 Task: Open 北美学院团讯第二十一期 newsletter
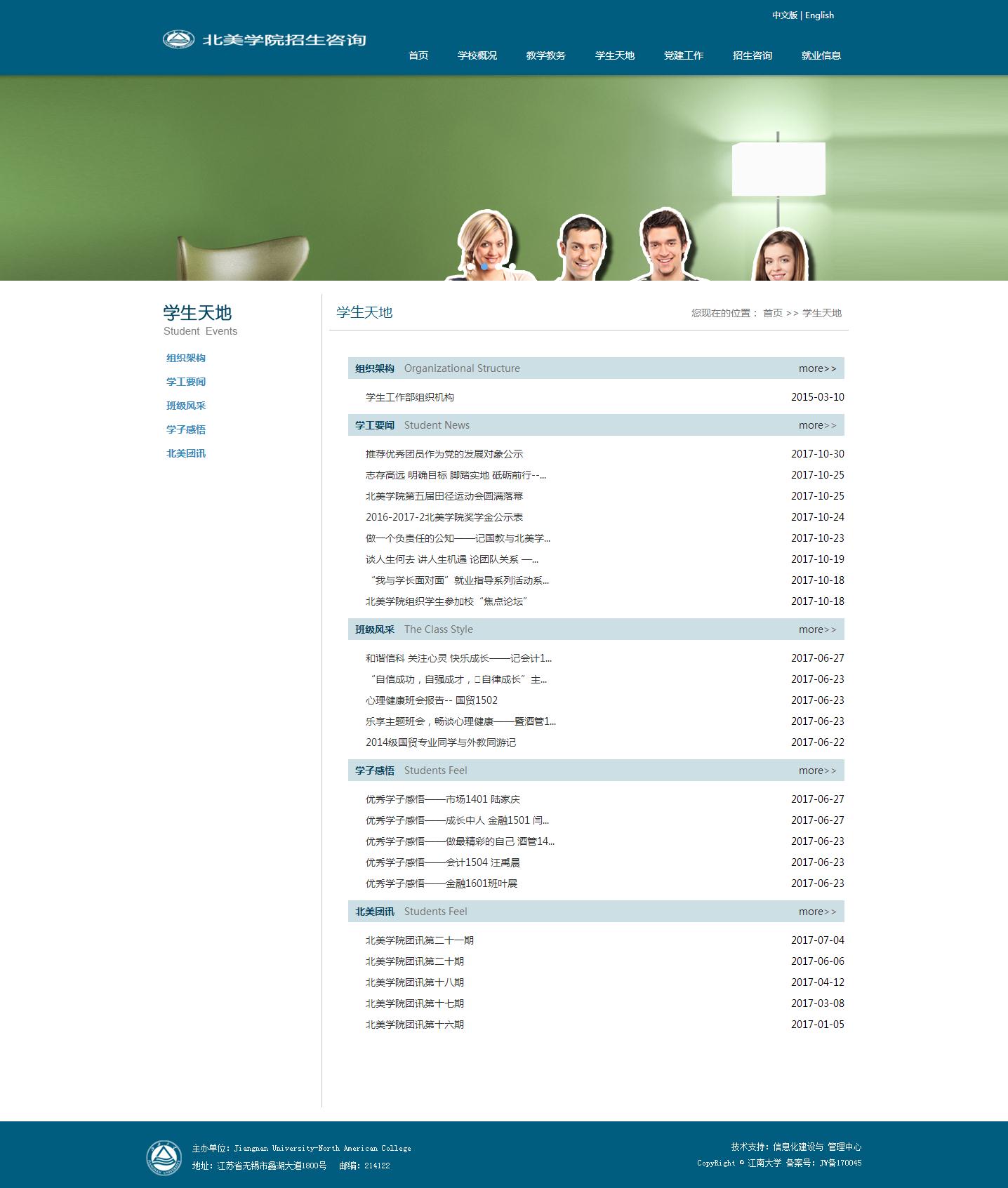pyautogui.click(x=419, y=940)
